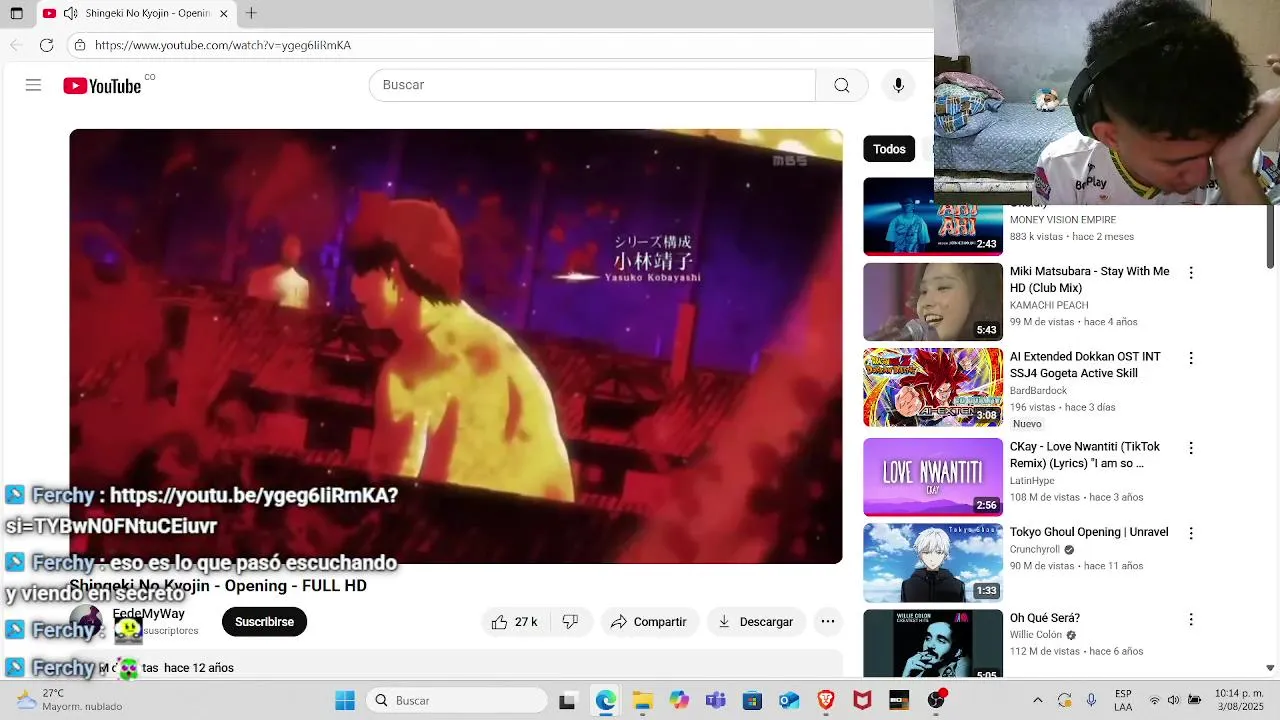
Task: Open the YouTube hamburger guide menu
Action: 33,85
